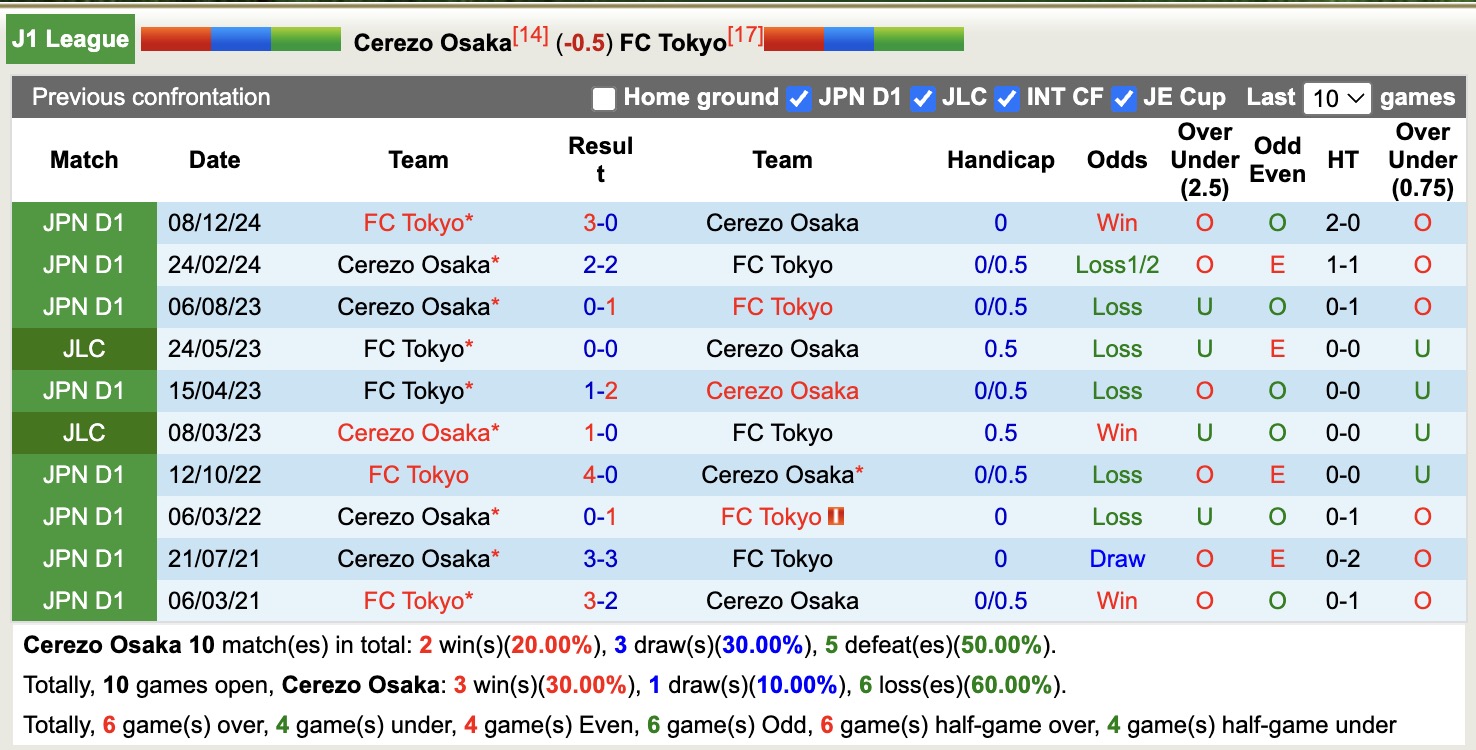1476x750 pixels.
Task: Click the blue segment of Cerezo Osaka's form bar
Action: coord(240,40)
